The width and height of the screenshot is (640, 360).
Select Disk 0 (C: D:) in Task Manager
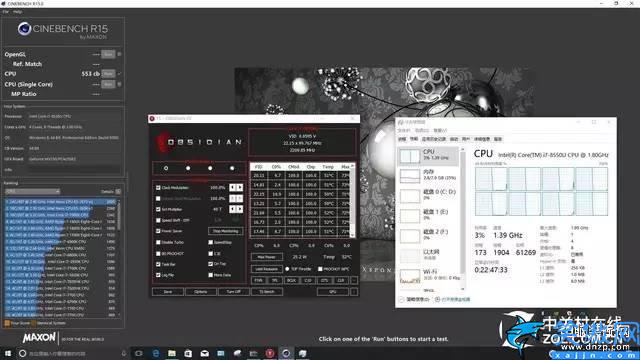pos(429,196)
